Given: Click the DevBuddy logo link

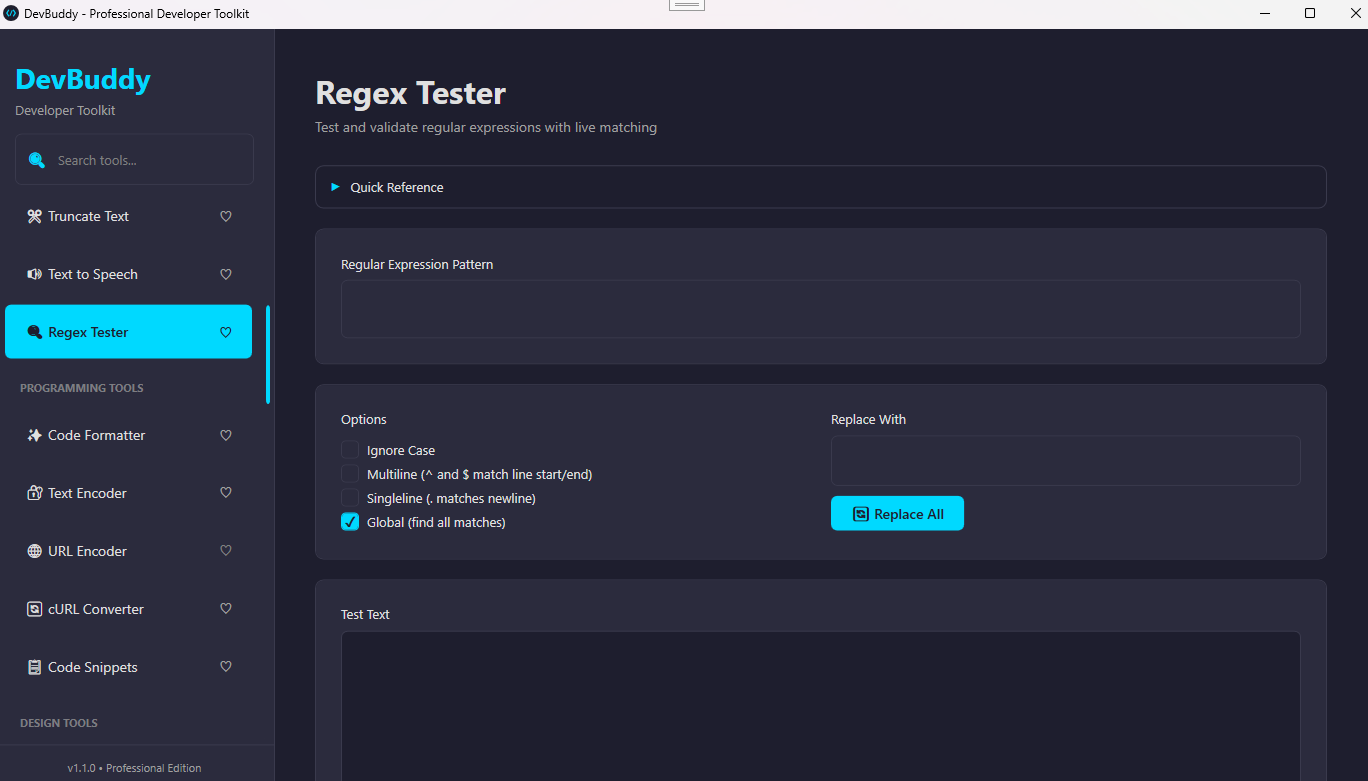Looking at the screenshot, I should click(x=82, y=79).
